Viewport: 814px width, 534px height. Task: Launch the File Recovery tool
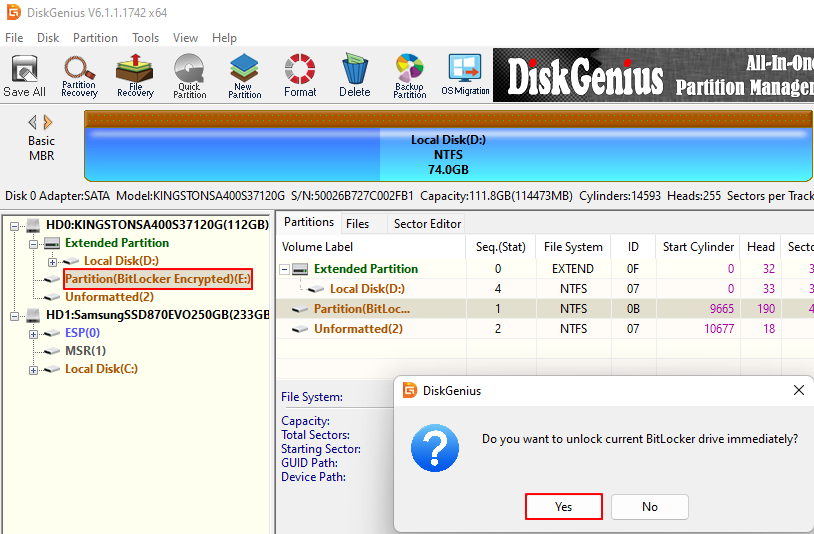click(135, 75)
